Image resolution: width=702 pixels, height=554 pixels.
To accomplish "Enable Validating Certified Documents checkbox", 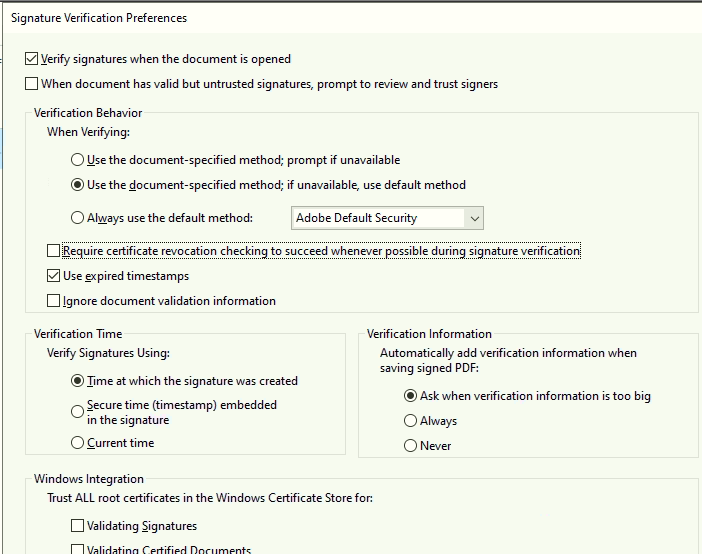I will [78, 550].
